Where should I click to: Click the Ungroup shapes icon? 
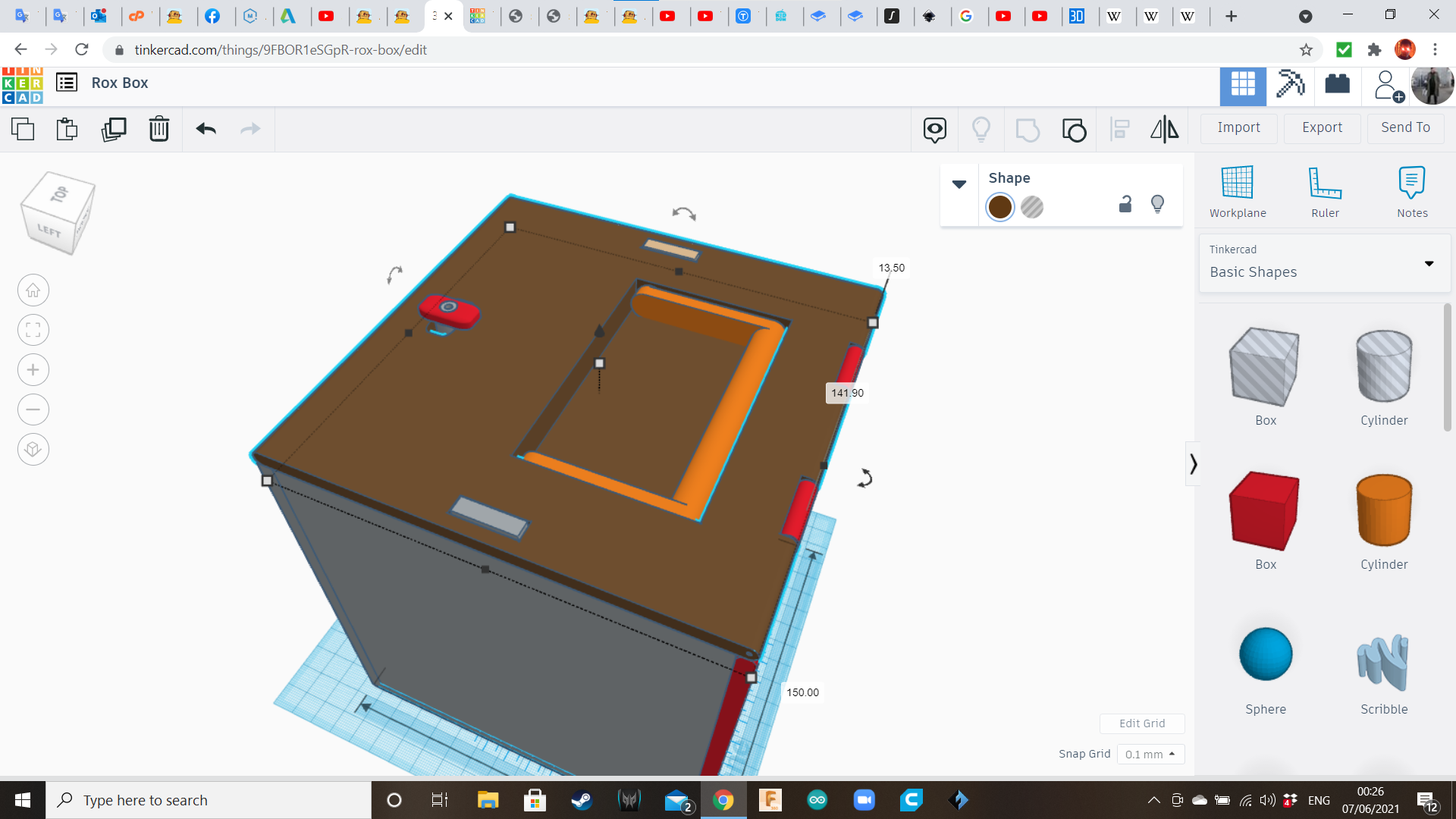1074,130
